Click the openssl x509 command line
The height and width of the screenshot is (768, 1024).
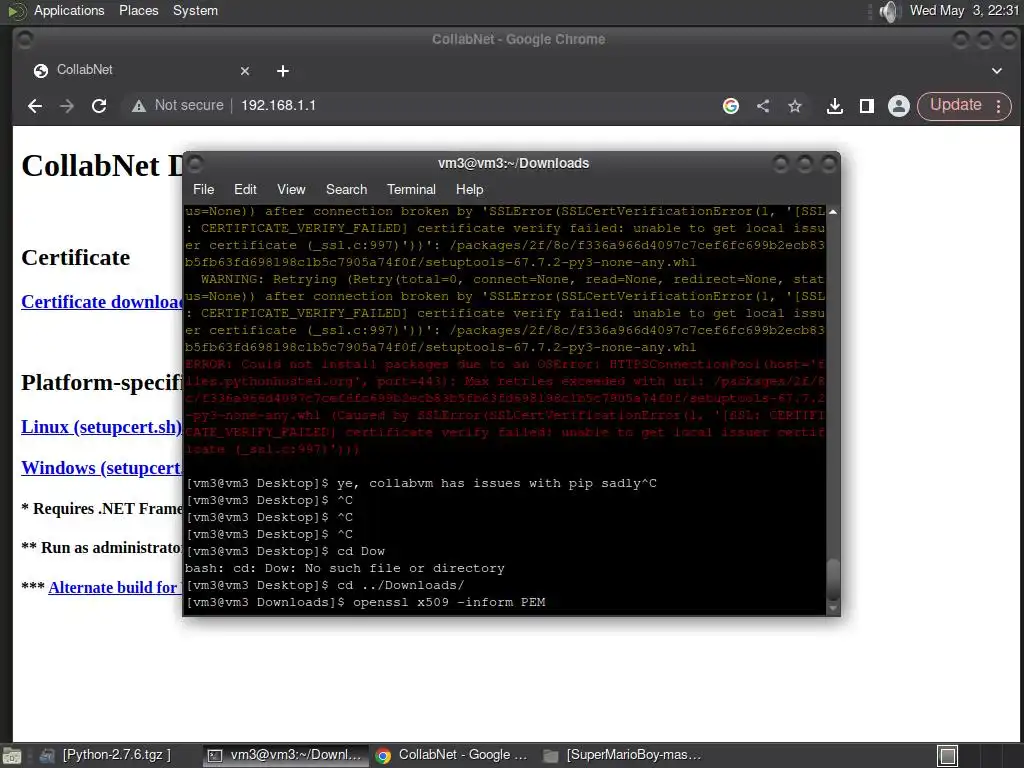click(366, 602)
